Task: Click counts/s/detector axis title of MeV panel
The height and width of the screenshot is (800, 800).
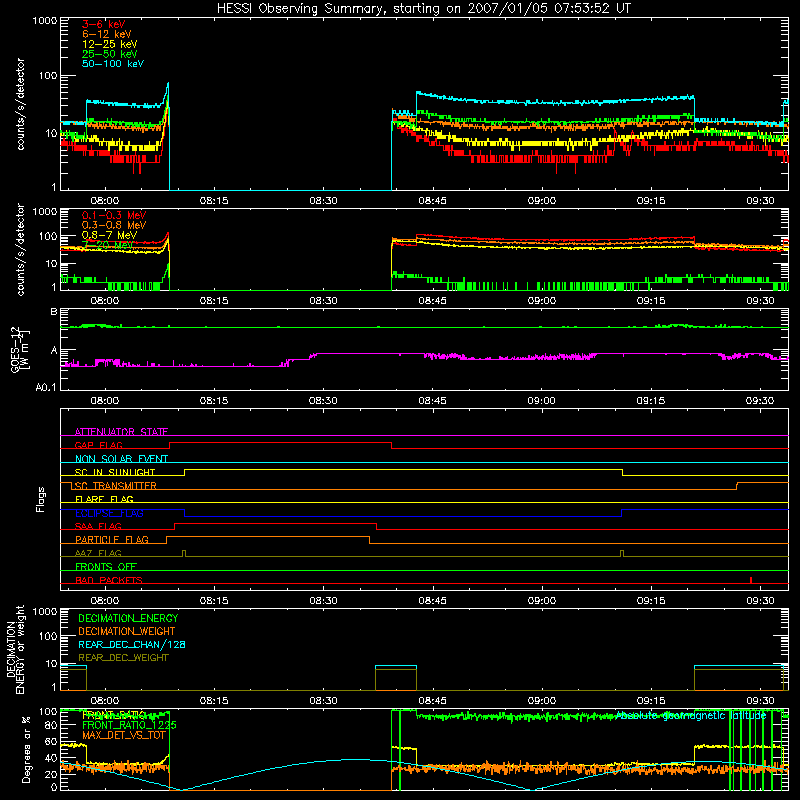Action: click(20, 250)
